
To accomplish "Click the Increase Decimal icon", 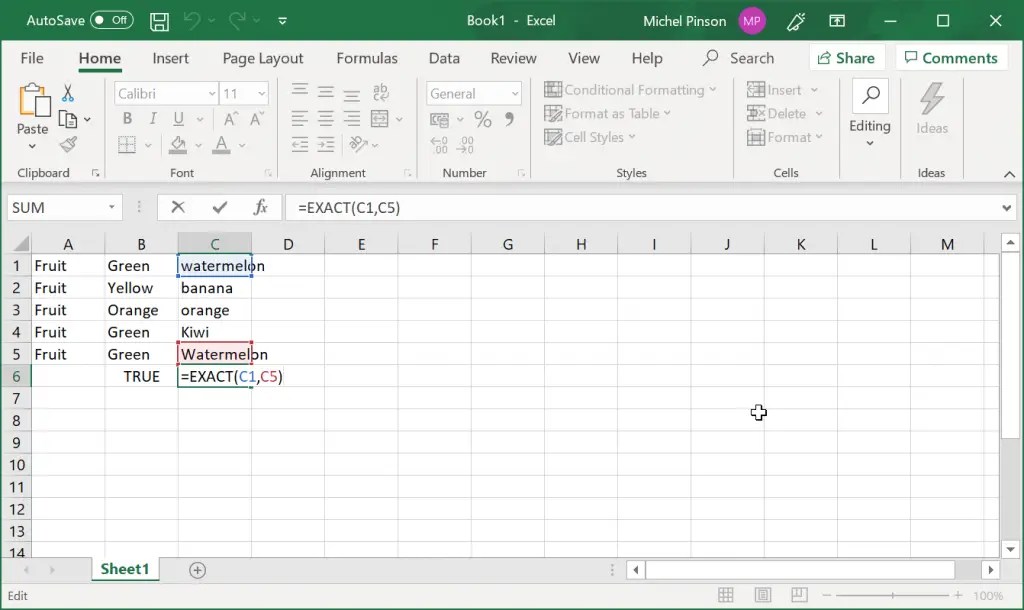I will tap(437, 144).
